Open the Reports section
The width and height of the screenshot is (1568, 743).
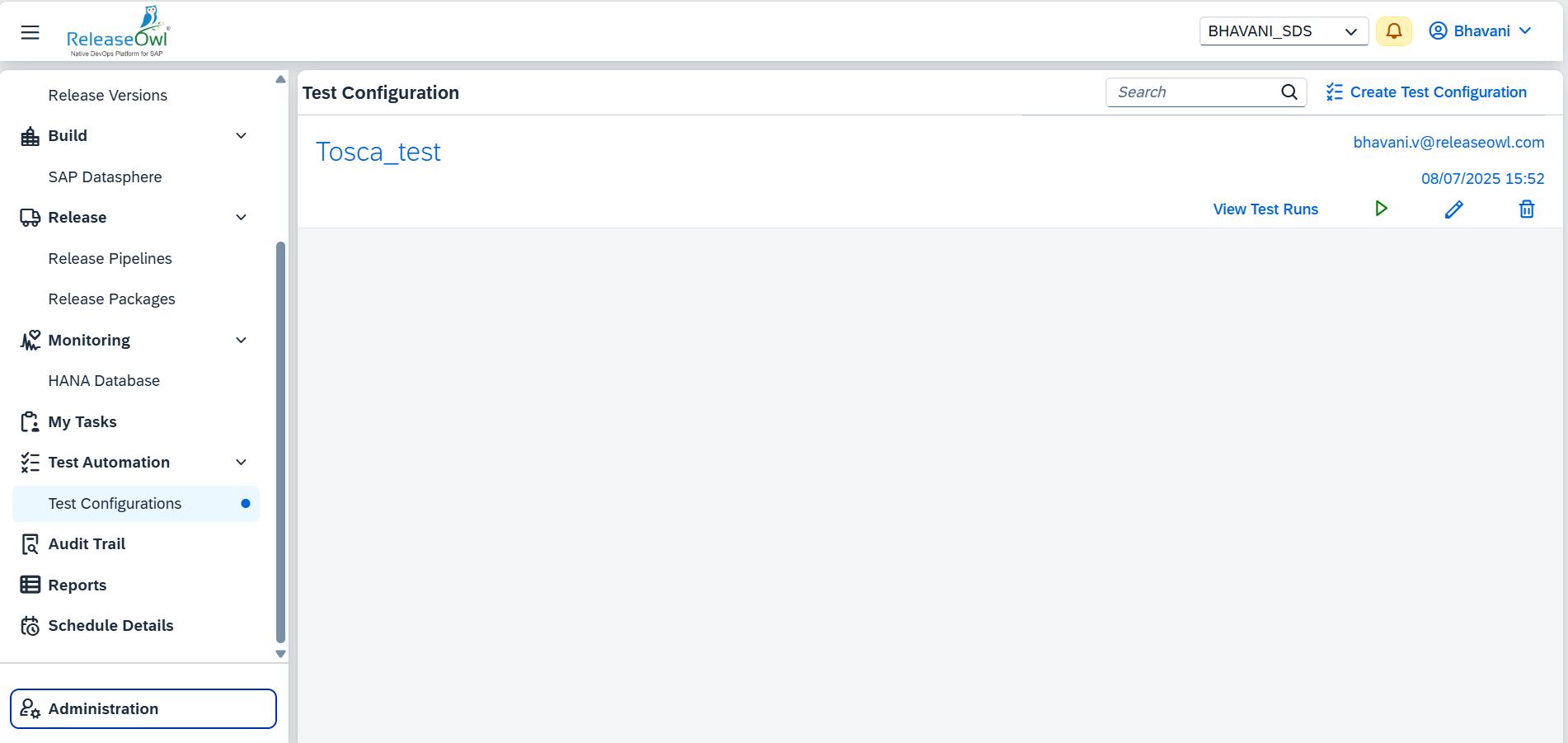[x=77, y=585]
